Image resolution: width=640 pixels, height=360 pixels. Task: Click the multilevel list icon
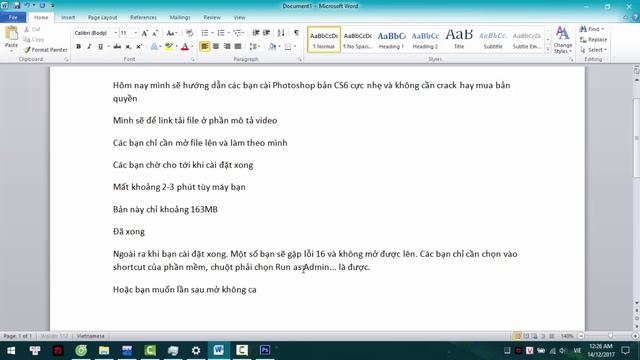(x=238, y=33)
